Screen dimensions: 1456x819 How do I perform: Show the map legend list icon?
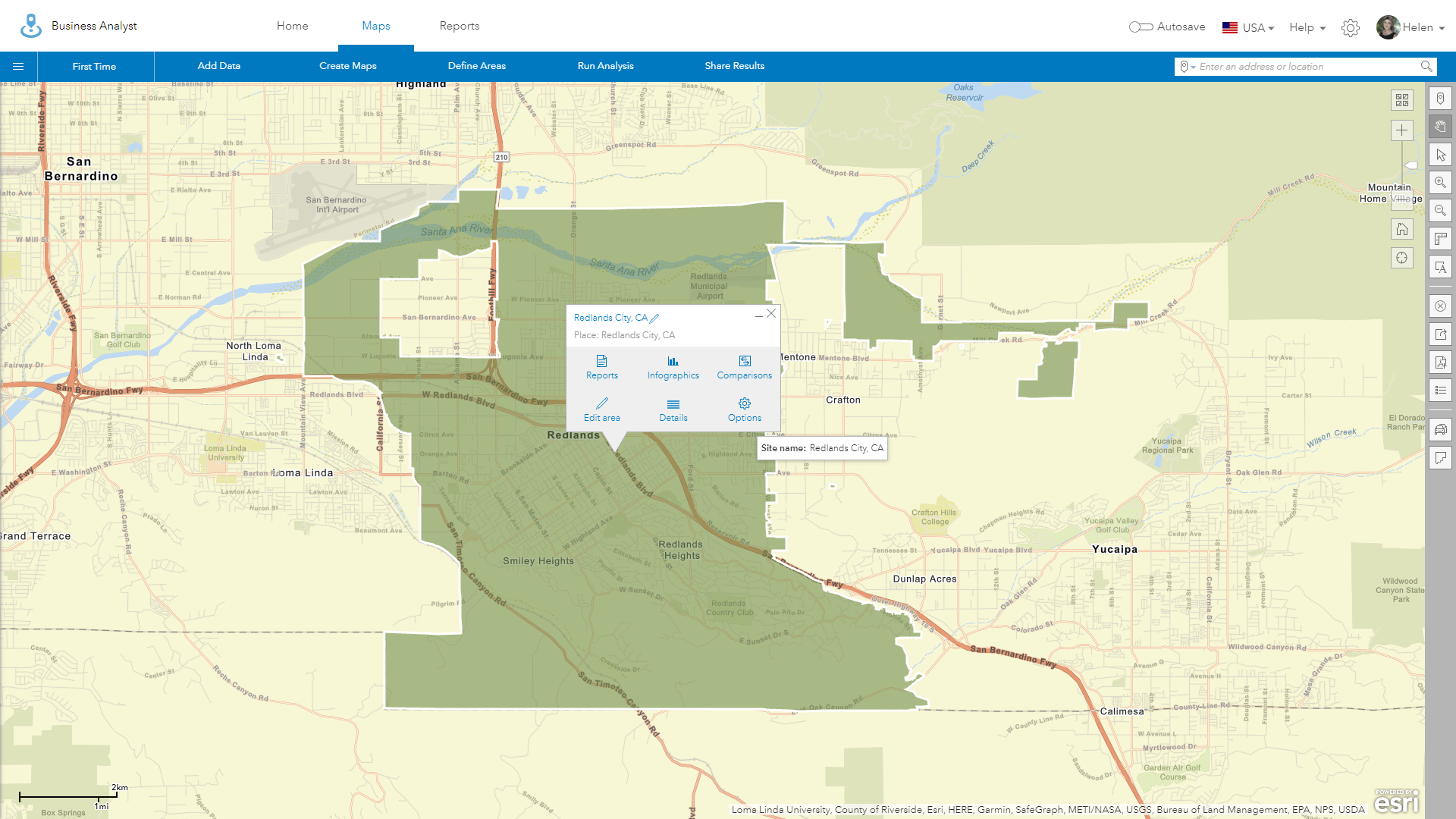pyautogui.click(x=1440, y=391)
